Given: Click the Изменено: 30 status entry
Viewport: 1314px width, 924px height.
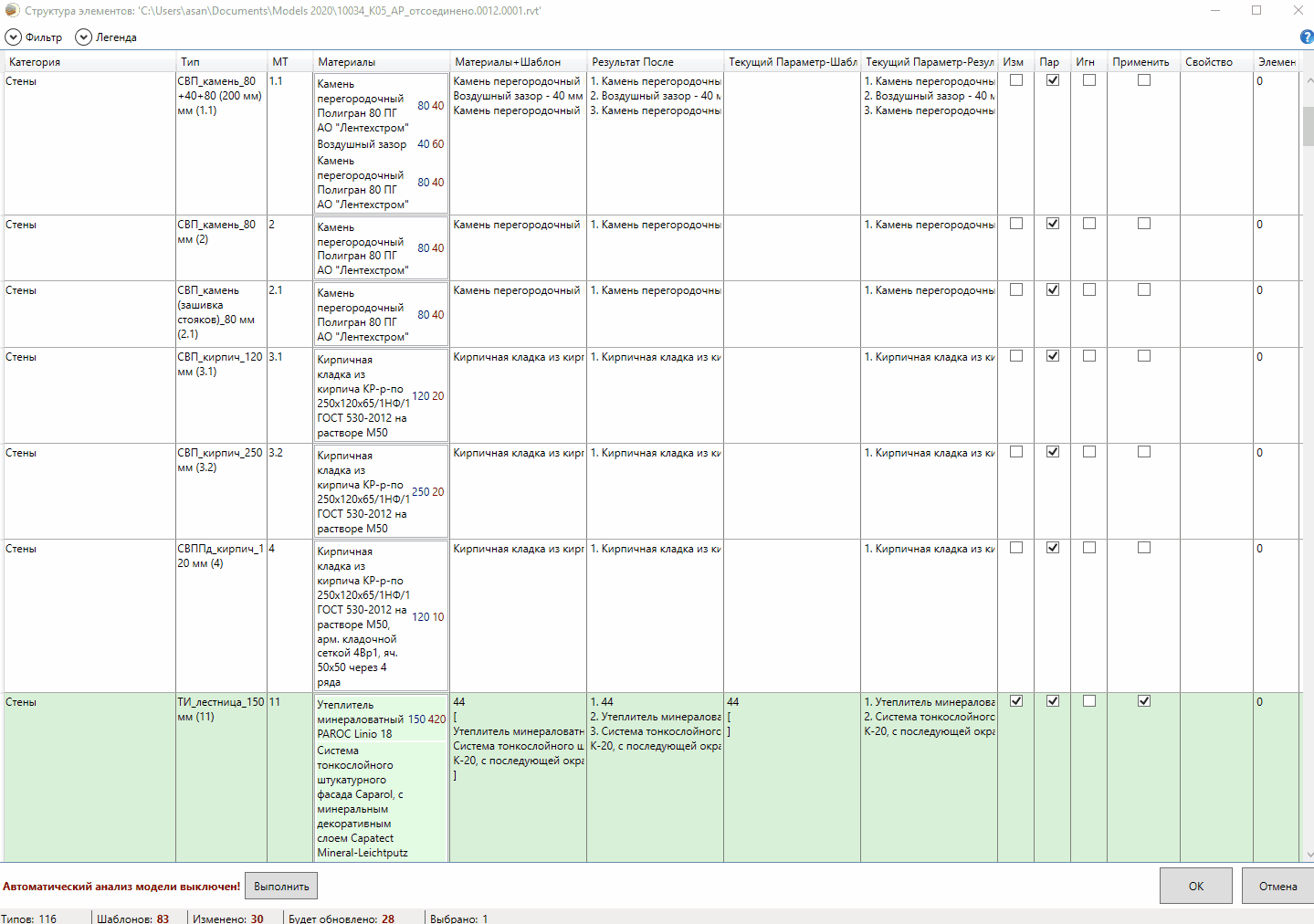Looking at the screenshot, I should point(228,919).
